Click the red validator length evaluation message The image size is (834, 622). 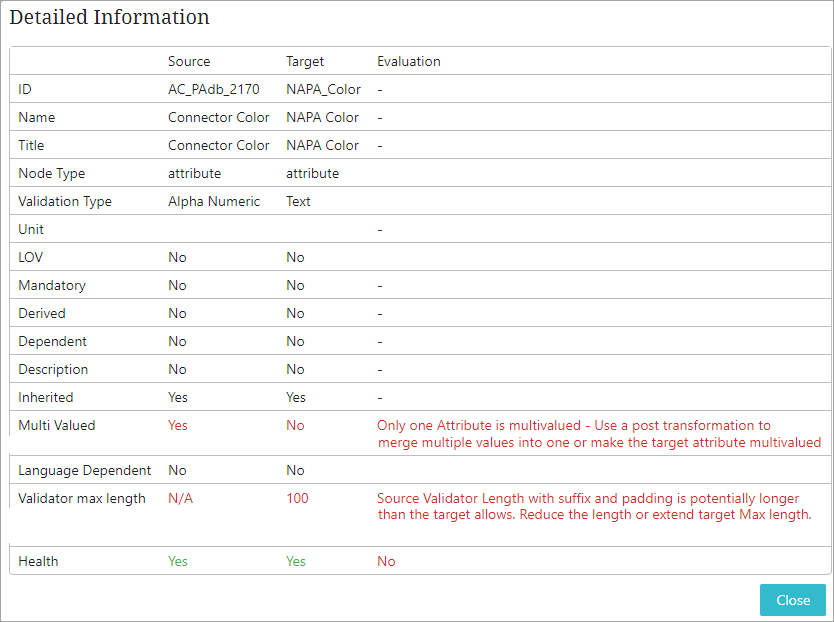point(593,506)
